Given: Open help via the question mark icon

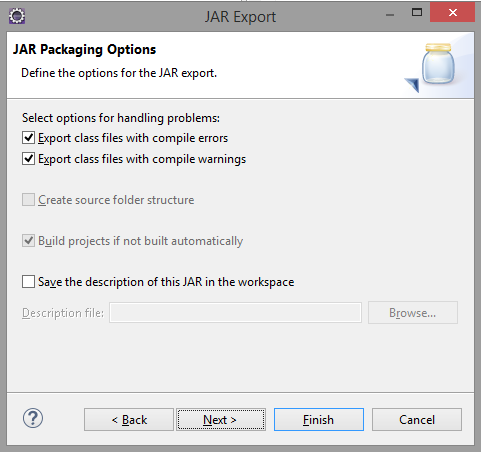Looking at the screenshot, I should click(33, 418).
